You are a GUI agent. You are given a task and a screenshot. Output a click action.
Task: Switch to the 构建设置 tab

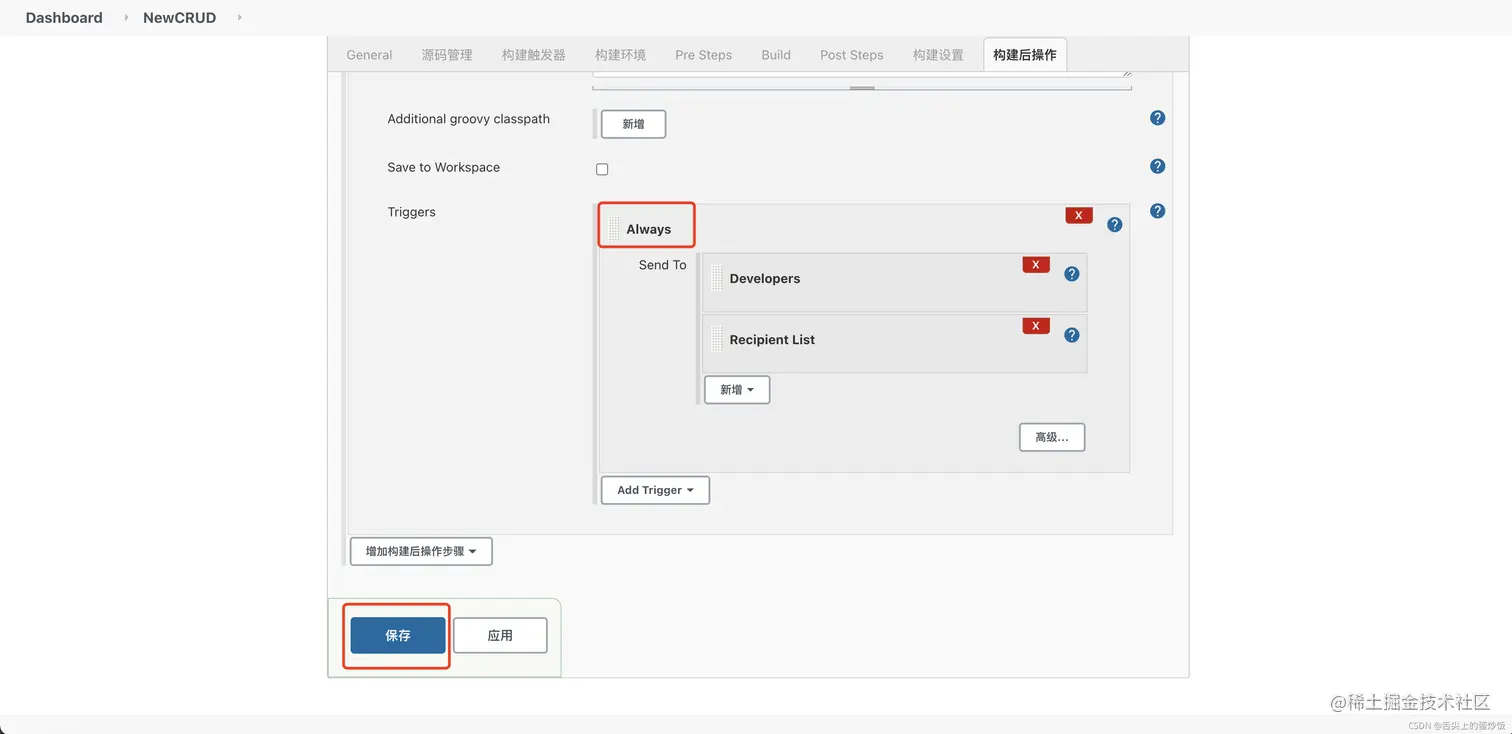coord(938,55)
